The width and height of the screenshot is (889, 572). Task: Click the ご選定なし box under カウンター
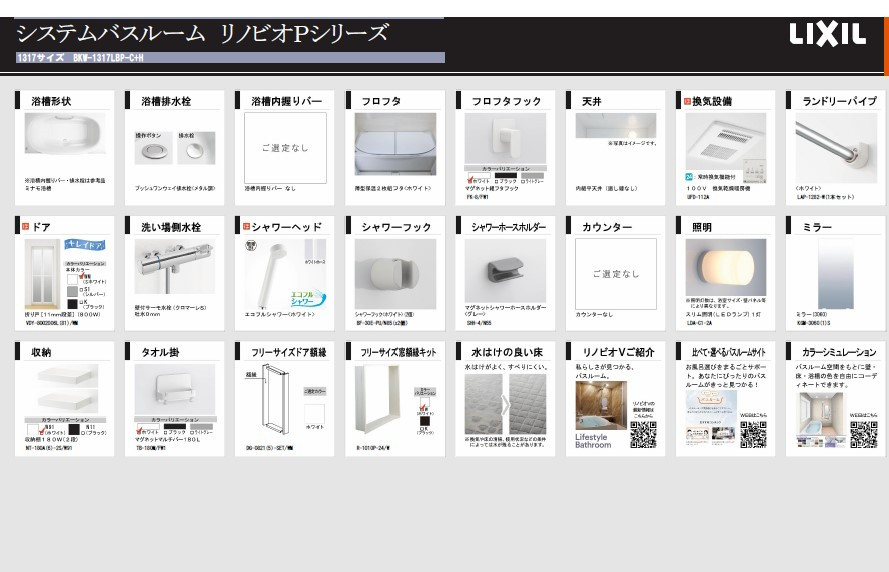[x=616, y=273]
